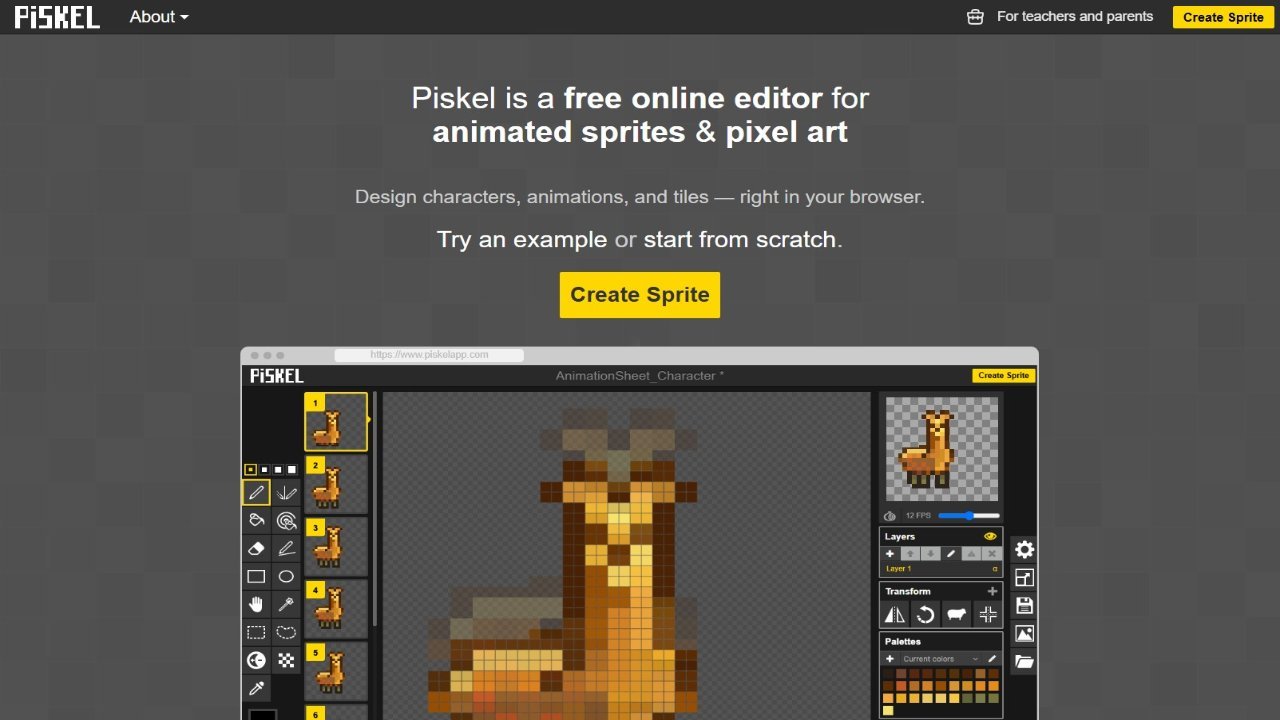Click the add palette plus icon
This screenshot has height=720, width=1280.
tap(890, 659)
